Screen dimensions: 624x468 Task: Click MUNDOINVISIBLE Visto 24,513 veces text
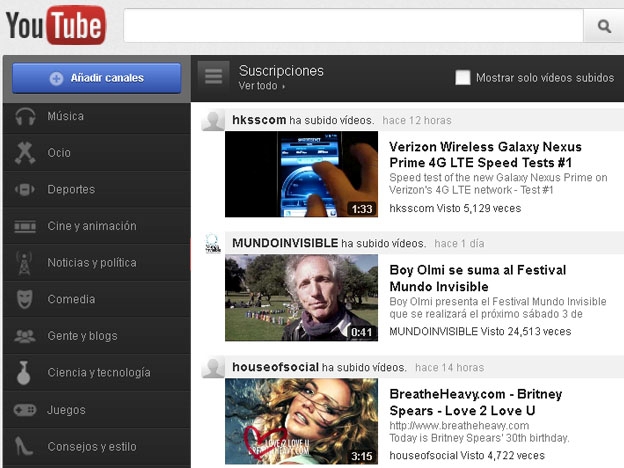pos(480,332)
